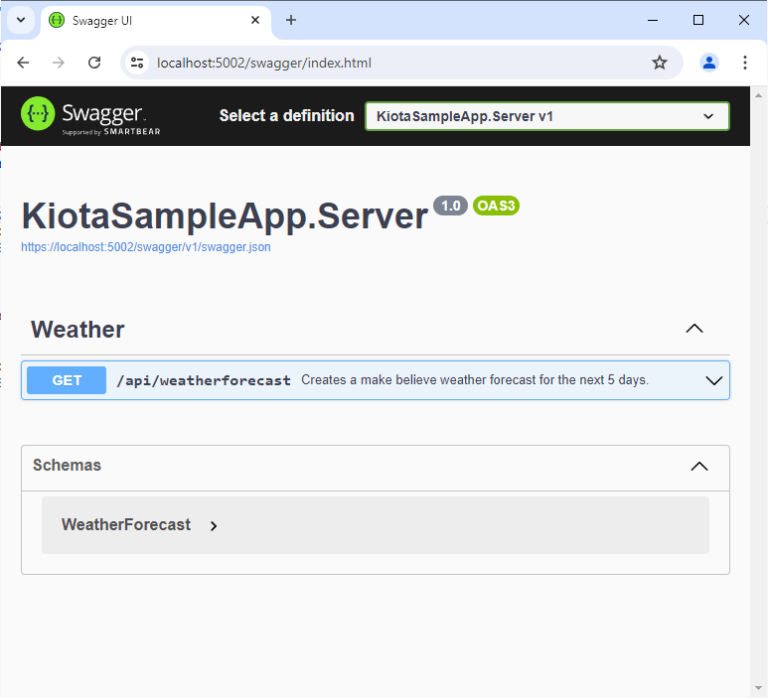Collapse the Schemas section
This screenshot has height=698, width=768.
click(x=699, y=466)
